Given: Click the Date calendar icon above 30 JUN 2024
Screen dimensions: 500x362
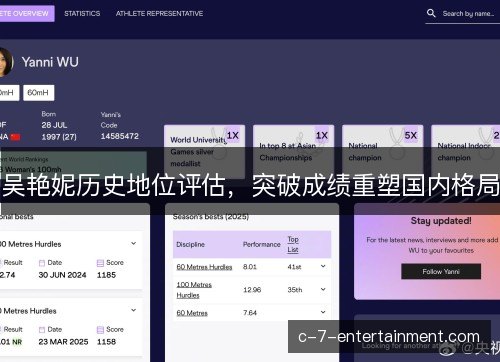Looking at the screenshot, I should coord(42,263).
